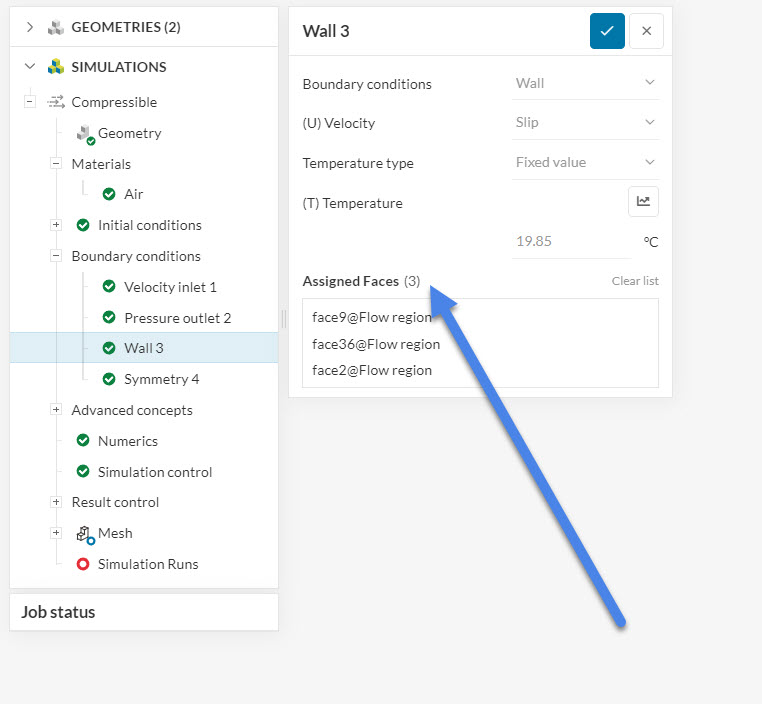The image size is (762, 704).
Task: Click the Compressible analysis type icon
Action: (56, 102)
